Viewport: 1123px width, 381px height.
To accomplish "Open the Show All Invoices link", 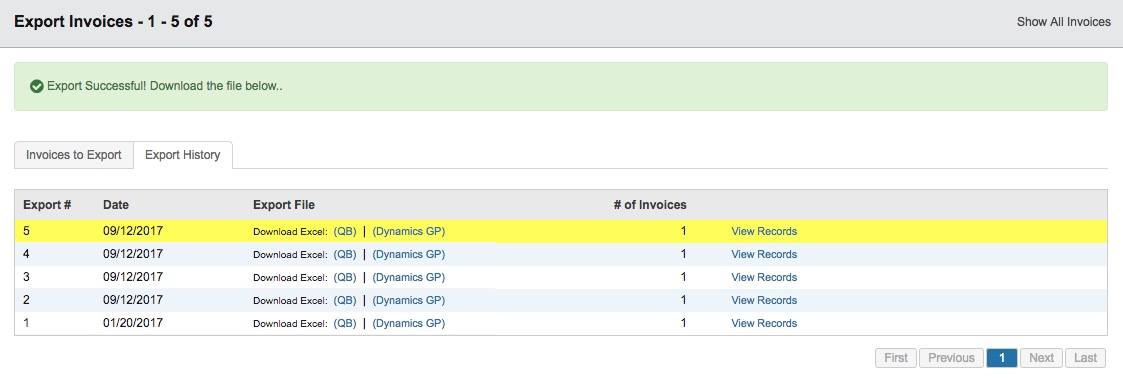I will [1064, 21].
